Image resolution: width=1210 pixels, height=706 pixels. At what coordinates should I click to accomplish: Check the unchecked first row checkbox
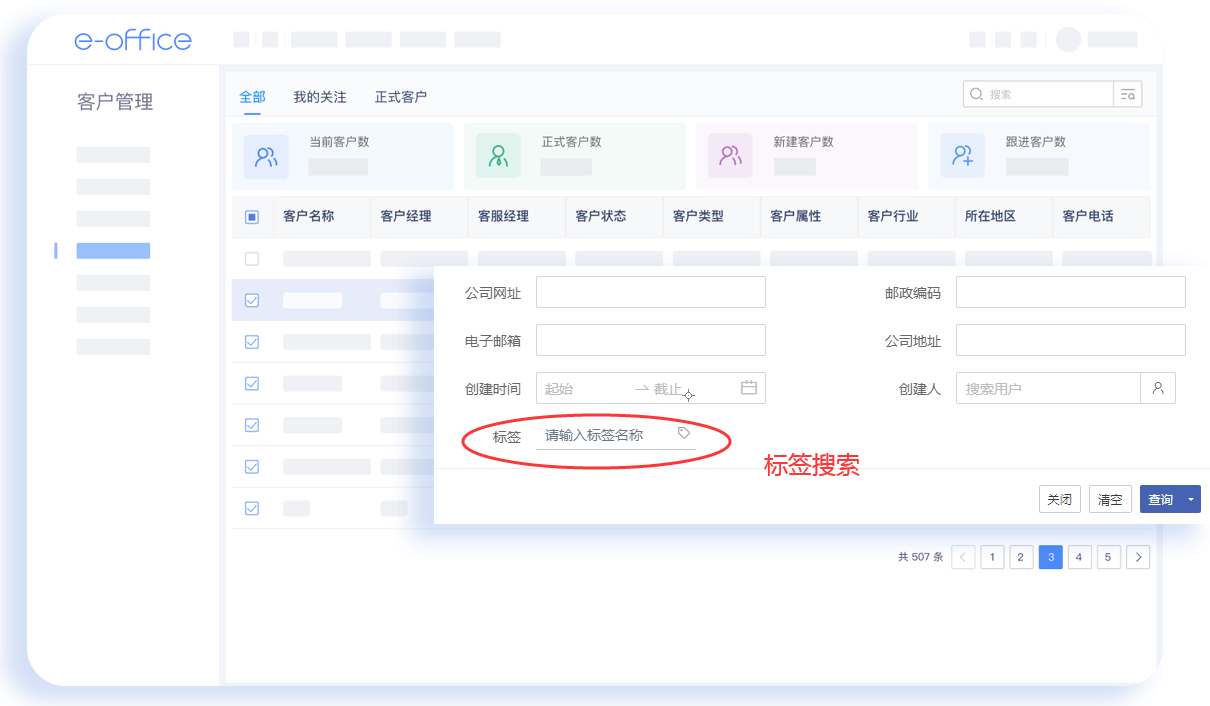[x=252, y=259]
